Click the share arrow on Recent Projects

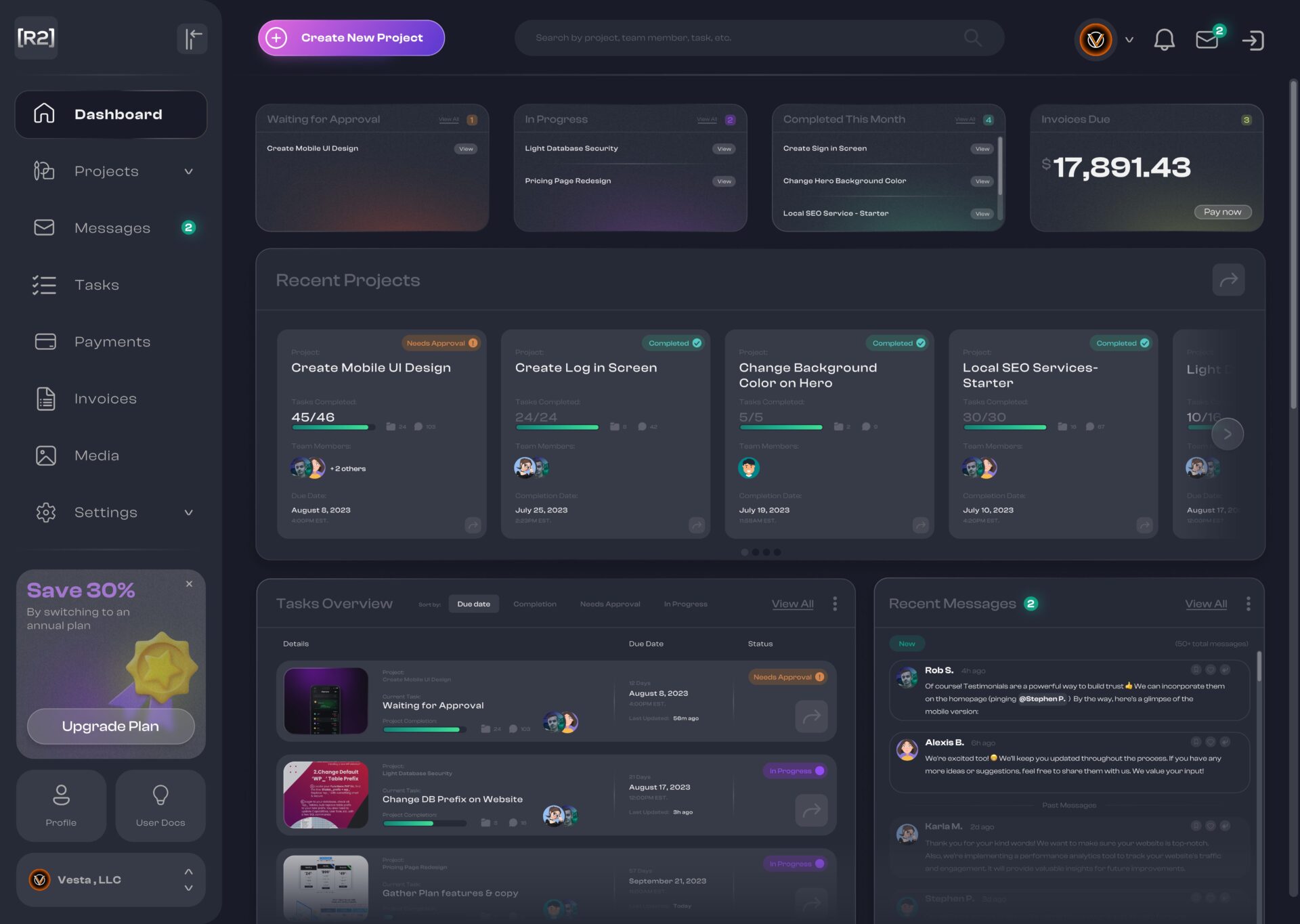pos(1228,280)
